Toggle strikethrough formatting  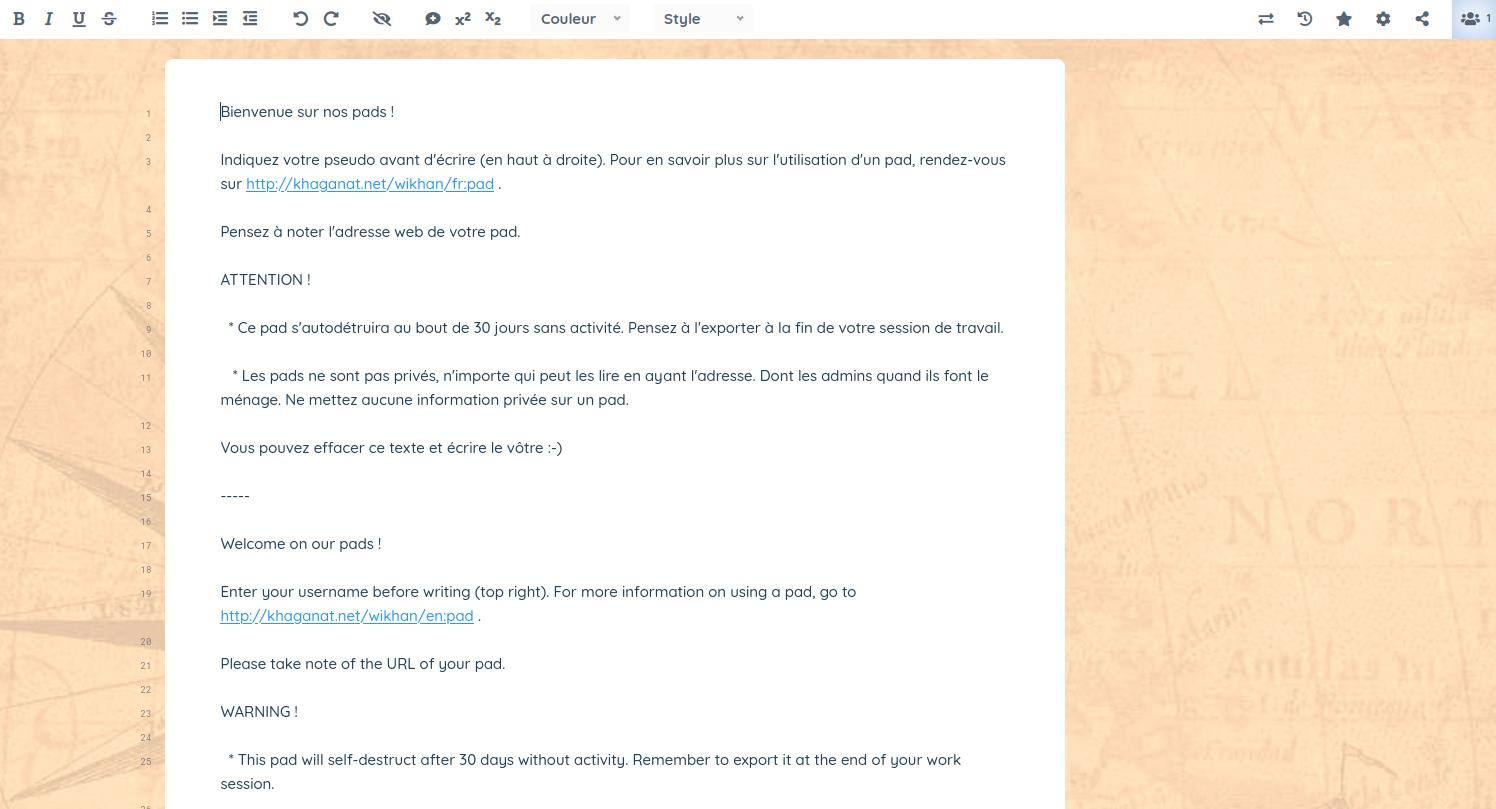click(x=109, y=19)
